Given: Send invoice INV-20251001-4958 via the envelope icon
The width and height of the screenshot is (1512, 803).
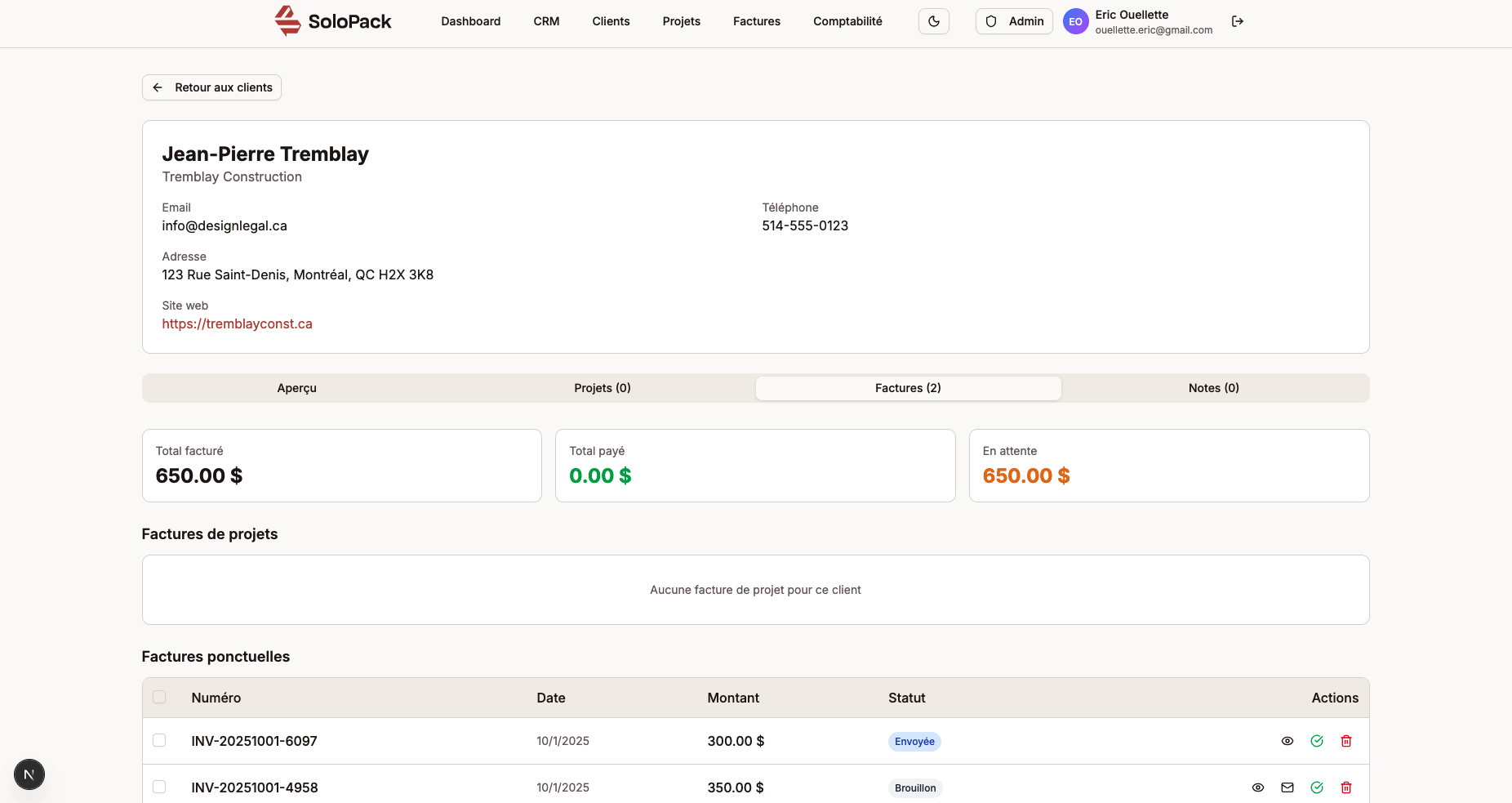Looking at the screenshot, I should point(1287,787).
